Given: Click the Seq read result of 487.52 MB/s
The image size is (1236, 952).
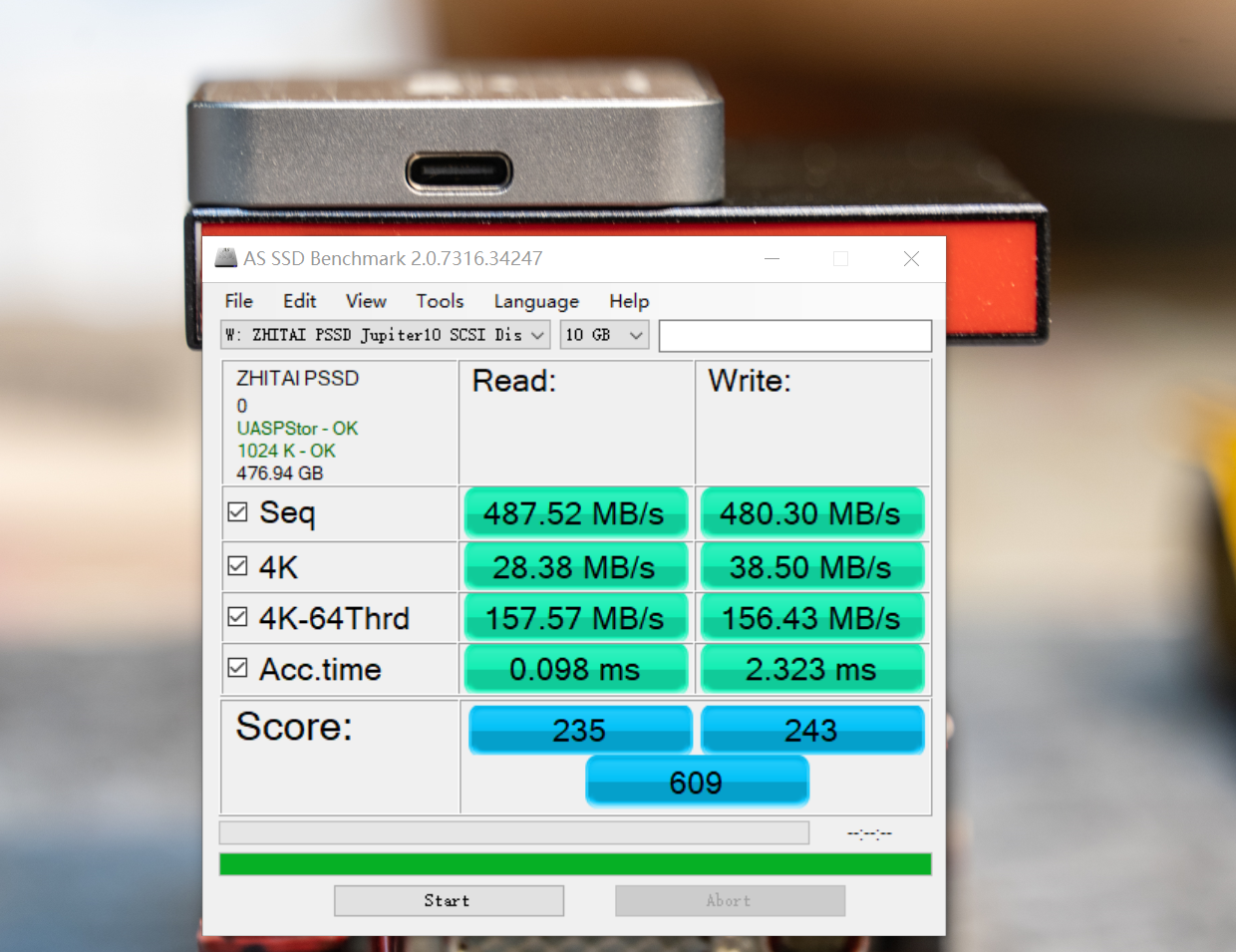Looking at the screenshot, I should [x=576, y=511].
